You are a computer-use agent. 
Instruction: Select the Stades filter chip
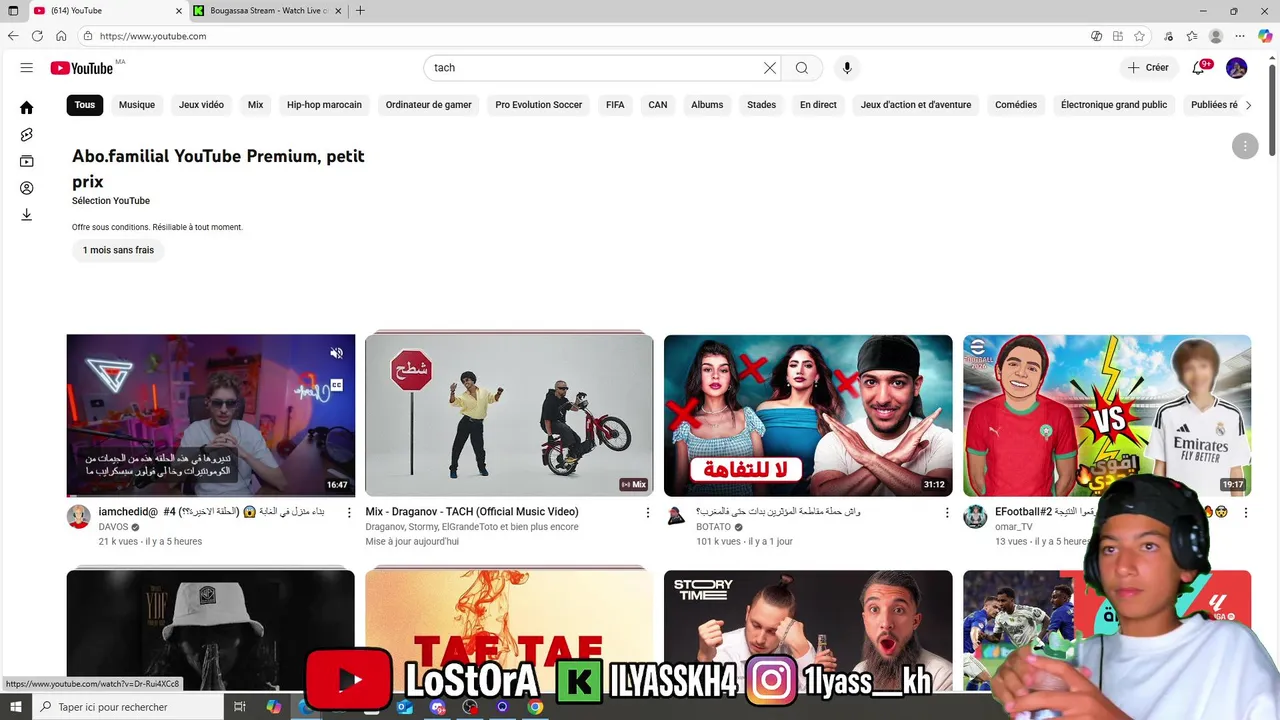[x=761, y=105]
